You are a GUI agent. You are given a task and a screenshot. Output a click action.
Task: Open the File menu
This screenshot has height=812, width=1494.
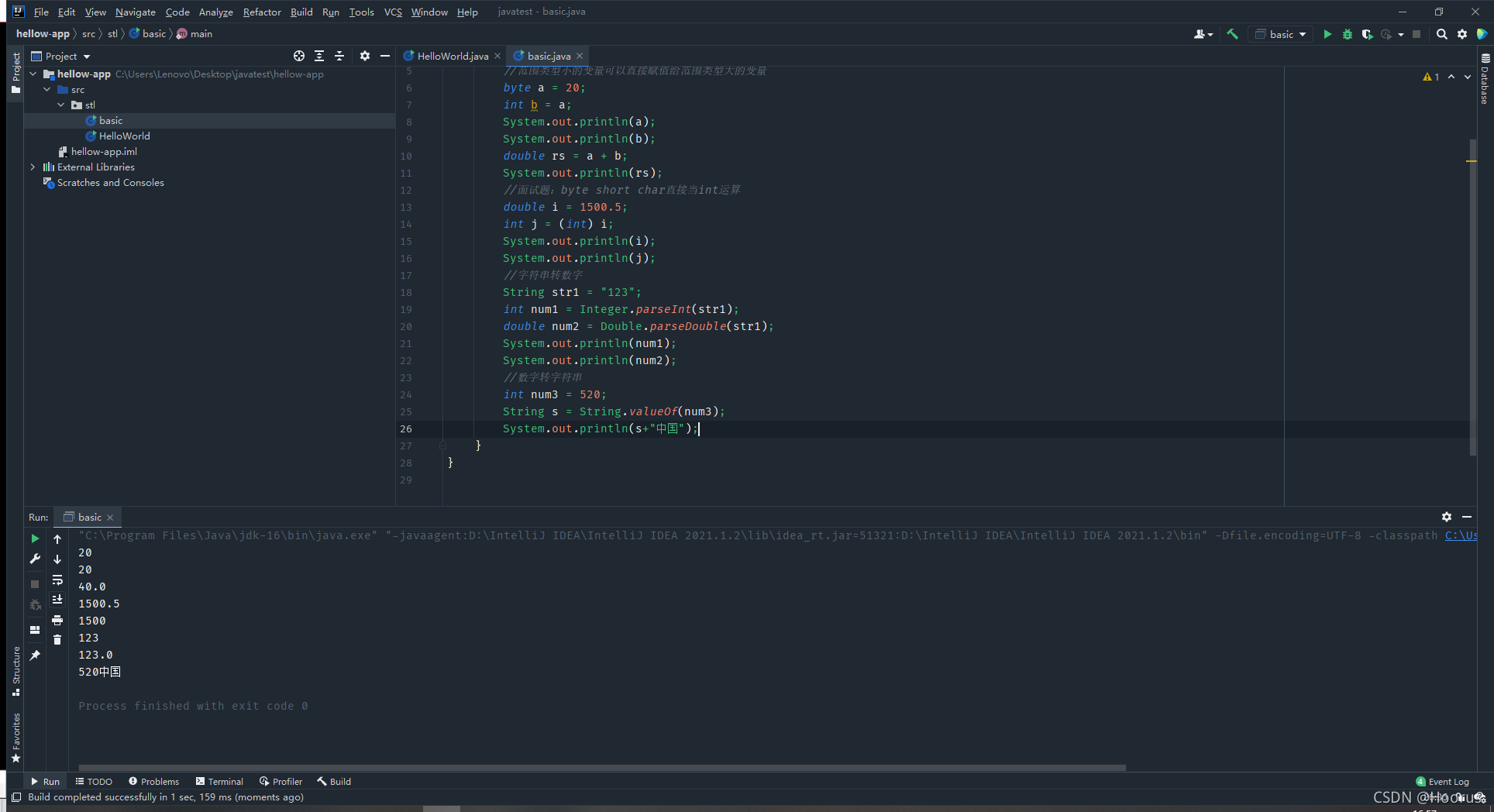[41, 12]
